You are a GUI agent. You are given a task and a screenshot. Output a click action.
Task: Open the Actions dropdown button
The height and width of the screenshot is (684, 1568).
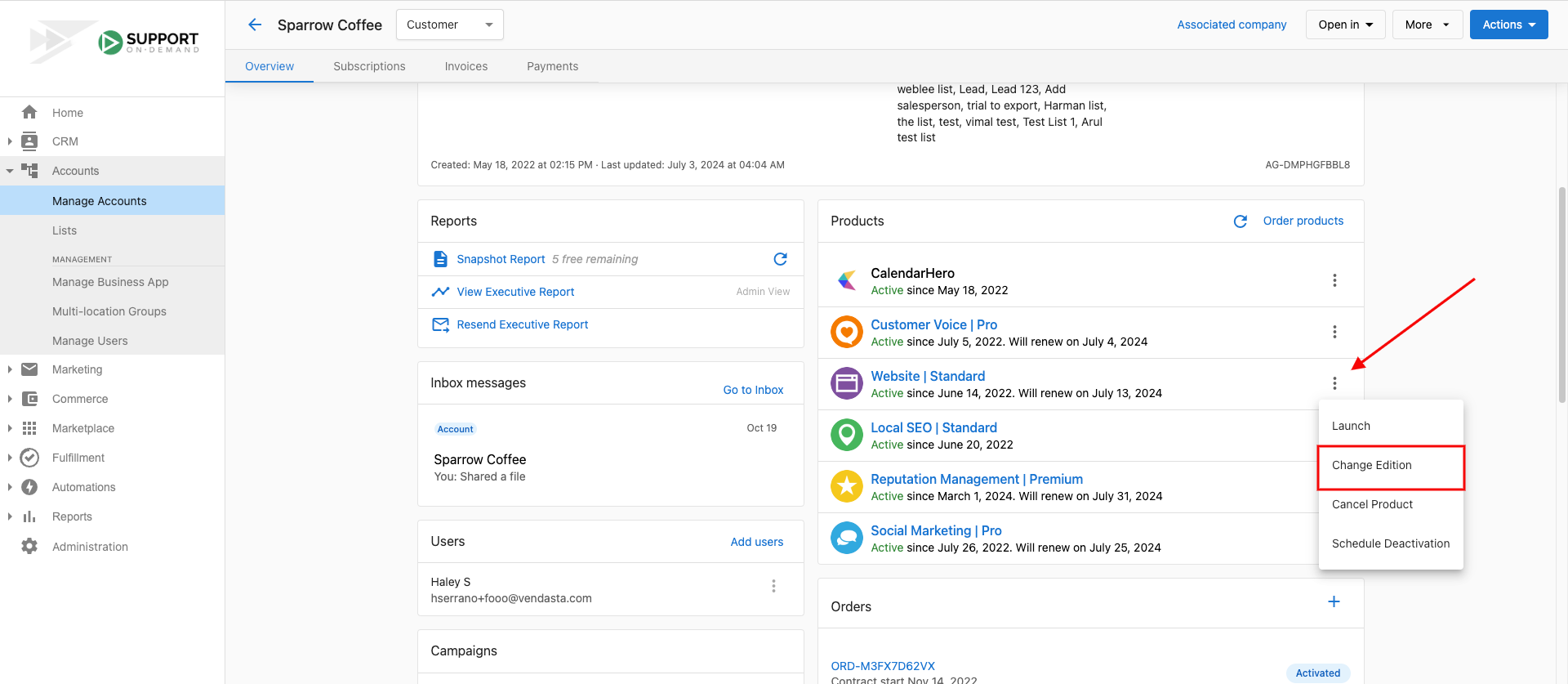tap(1509, 25)
